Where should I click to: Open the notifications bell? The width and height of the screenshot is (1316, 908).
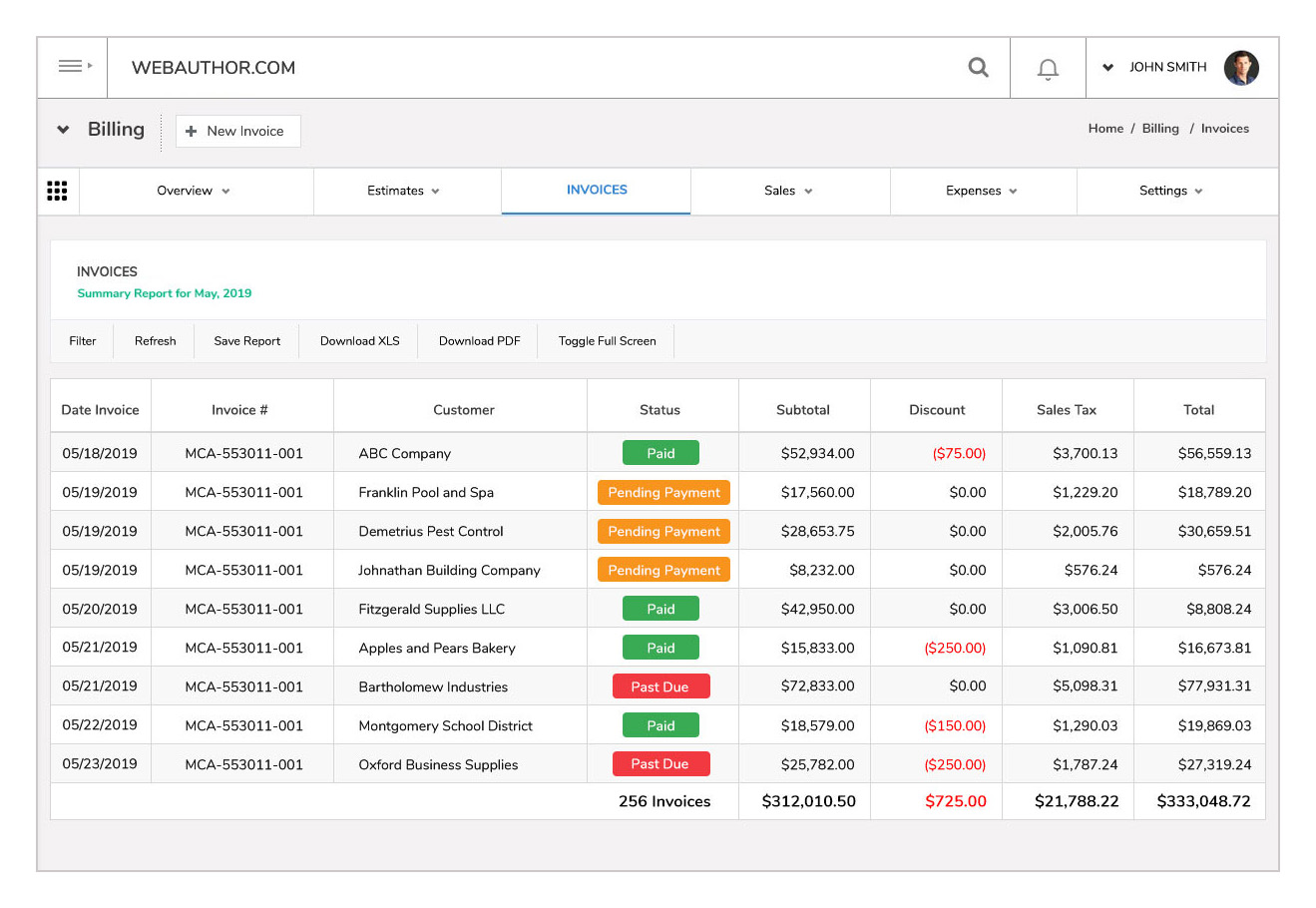click(x=1048, y=69)
